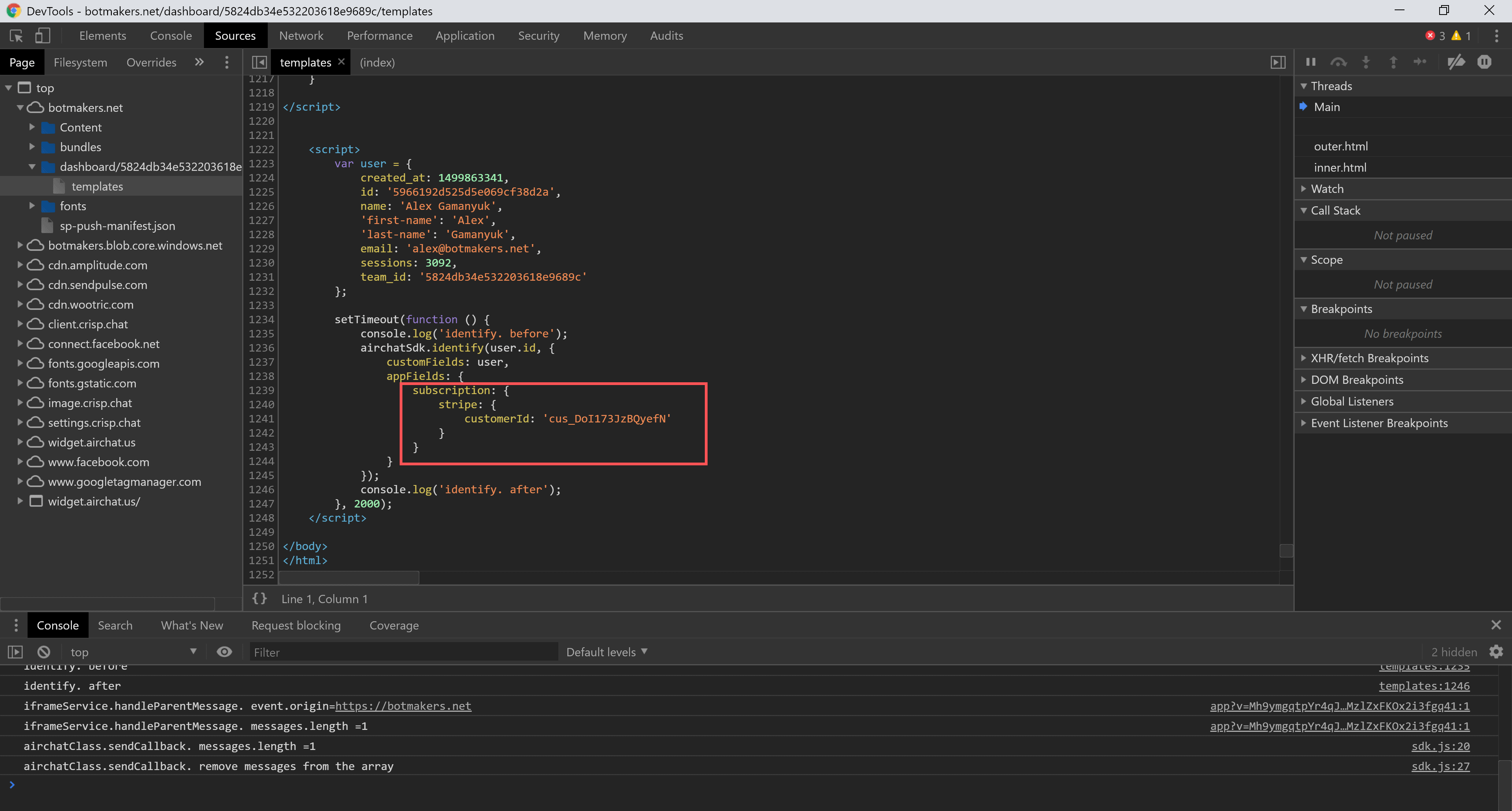Viewport: 1512px width, 811px height.
Task: Switch to the (index) file tab
Action: coord(377,62)
